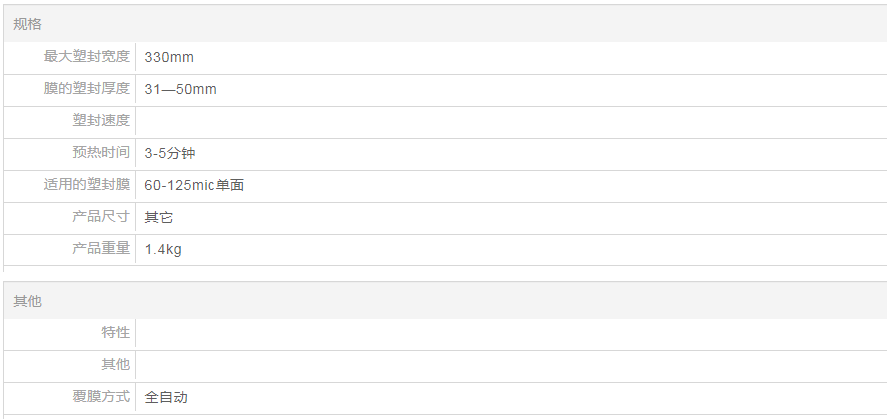
Task: Click the 330mm width value
Action: (169, 57)
